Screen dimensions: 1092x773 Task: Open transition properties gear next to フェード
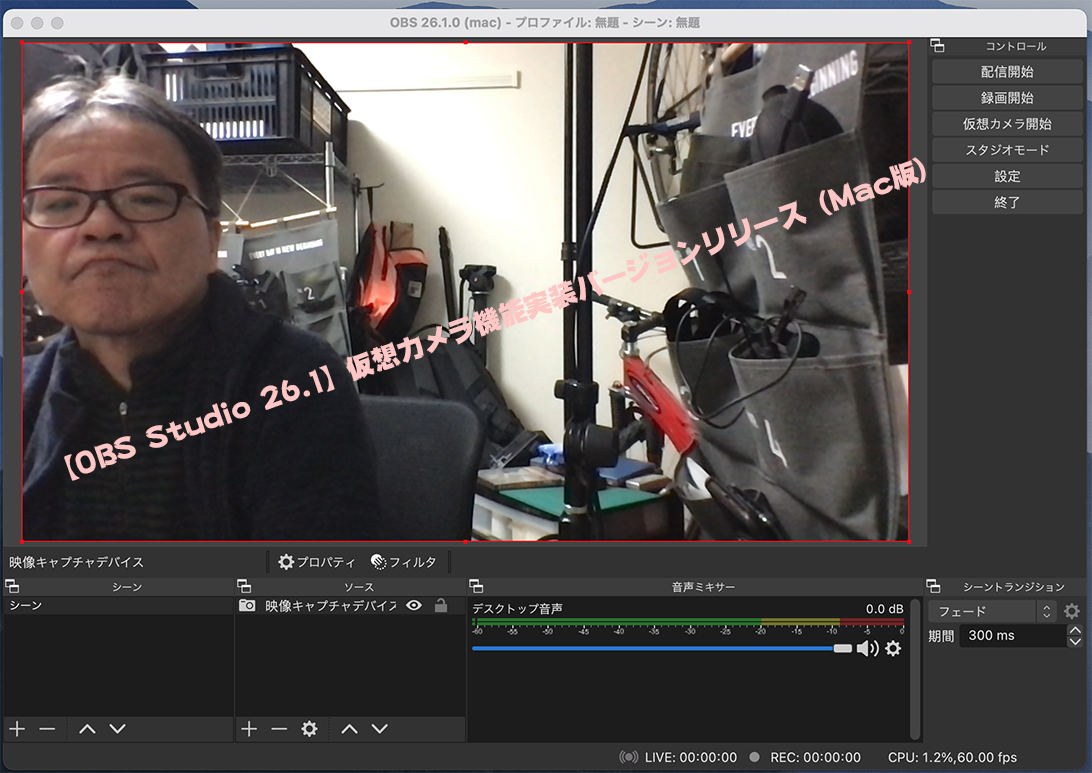point(1072,611)
